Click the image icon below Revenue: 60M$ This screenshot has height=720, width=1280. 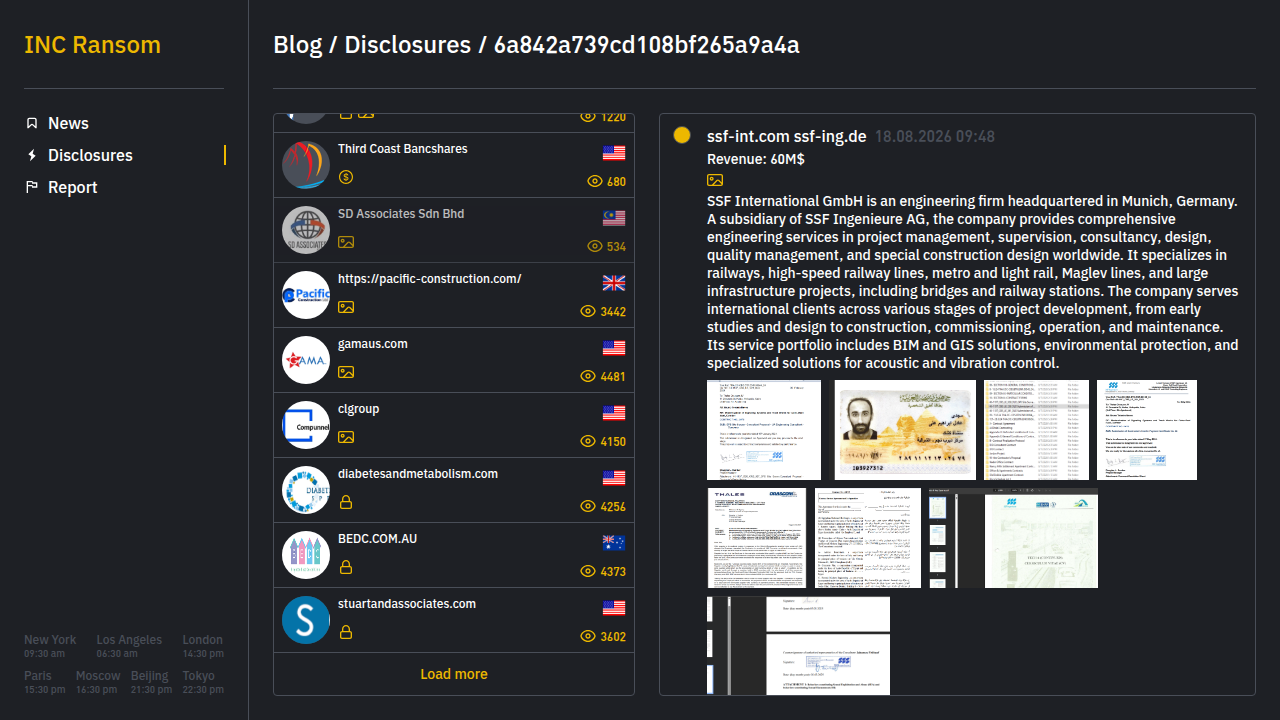click(715, 180)
